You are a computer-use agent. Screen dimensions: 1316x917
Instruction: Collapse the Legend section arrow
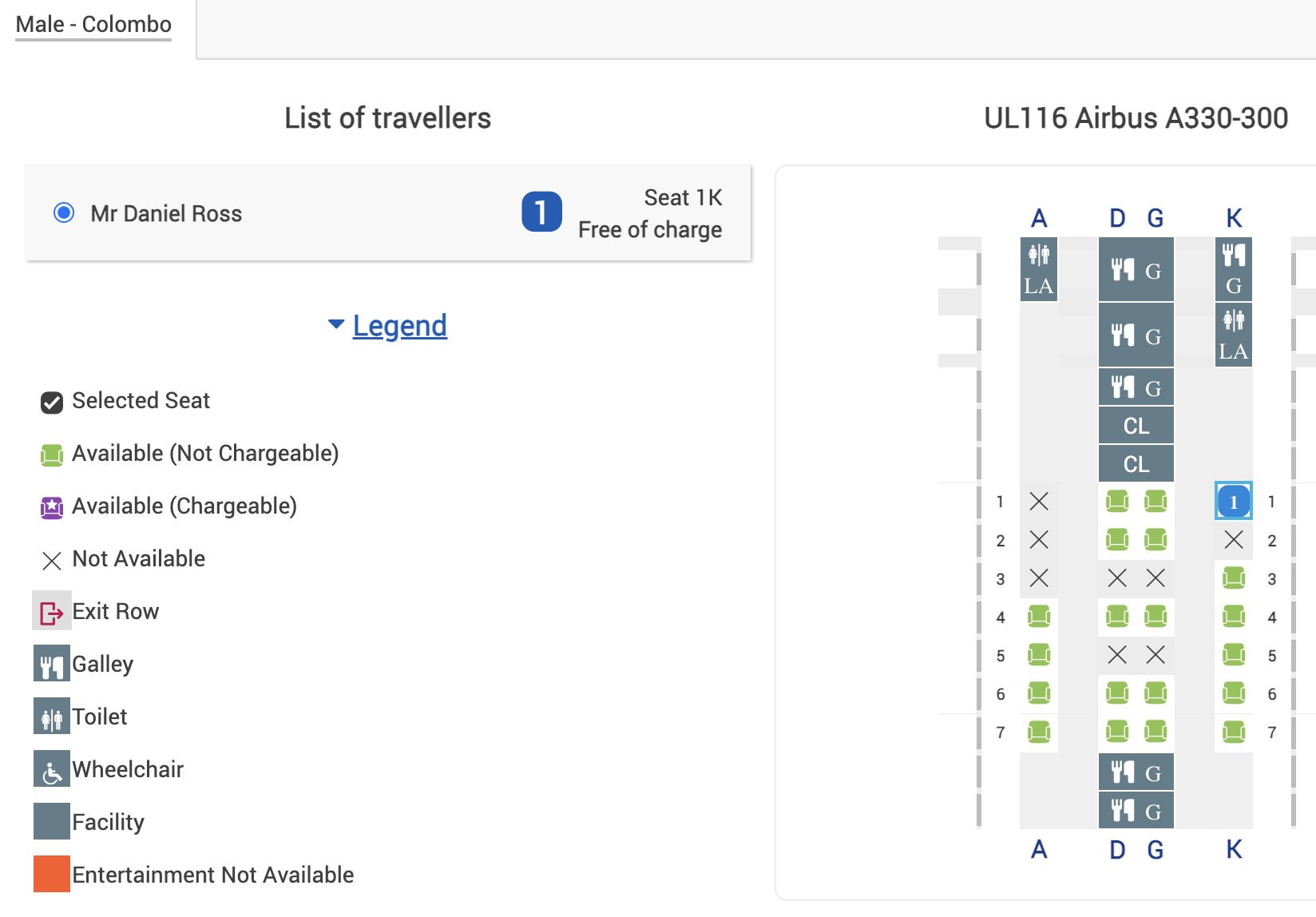(x=336, y=324)
